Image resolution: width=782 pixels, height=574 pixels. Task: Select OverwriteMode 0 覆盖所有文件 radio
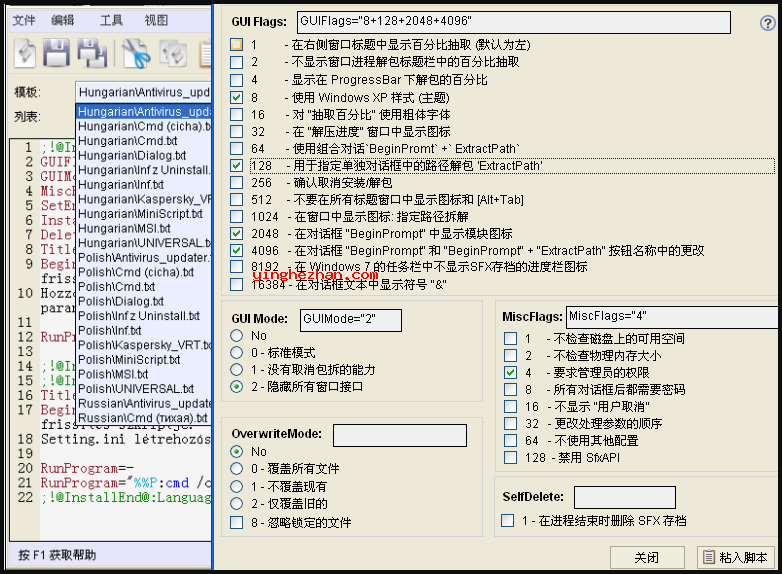pyautogui.click(x=236, y=469)
